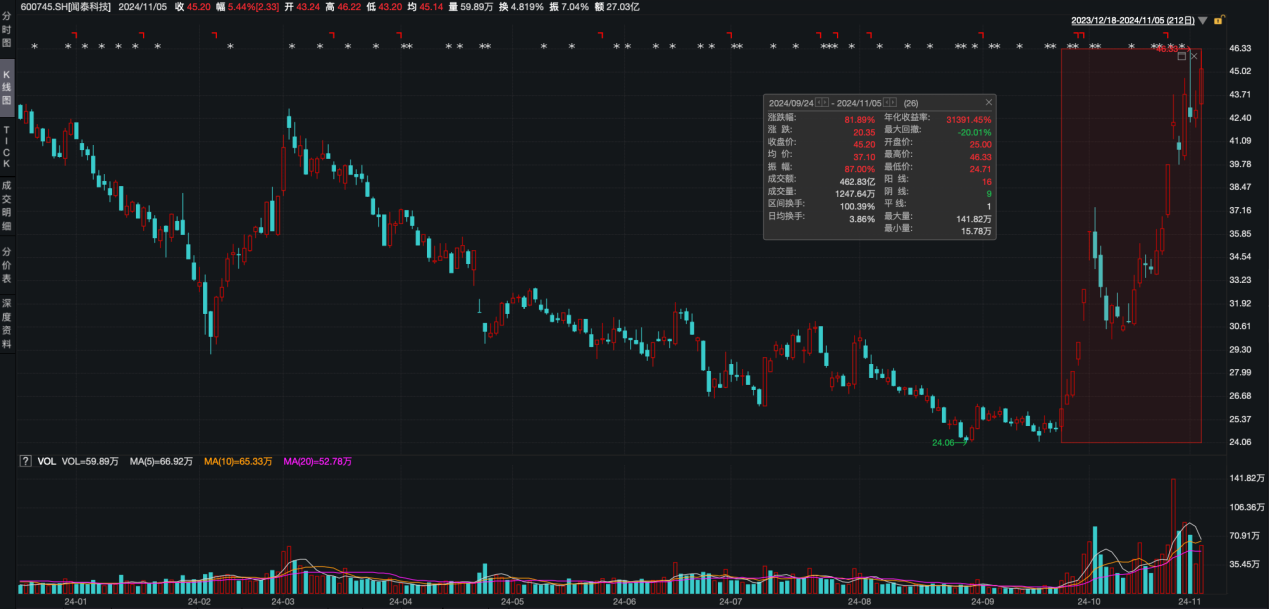The image size is (1269, 609).
Task: Select the K线图 sidebar tab
Action: (x=6, y=88)
